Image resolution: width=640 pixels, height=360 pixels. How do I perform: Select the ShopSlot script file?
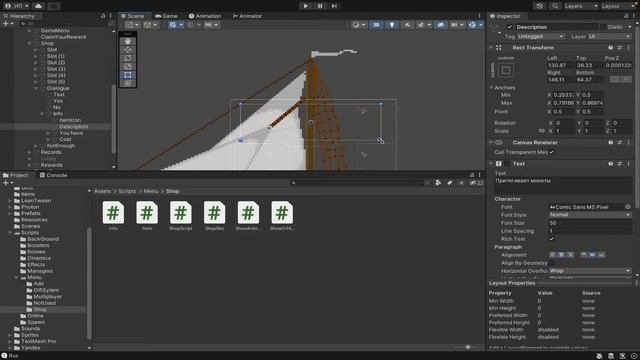pyautogui.click(x=215, y=216)
